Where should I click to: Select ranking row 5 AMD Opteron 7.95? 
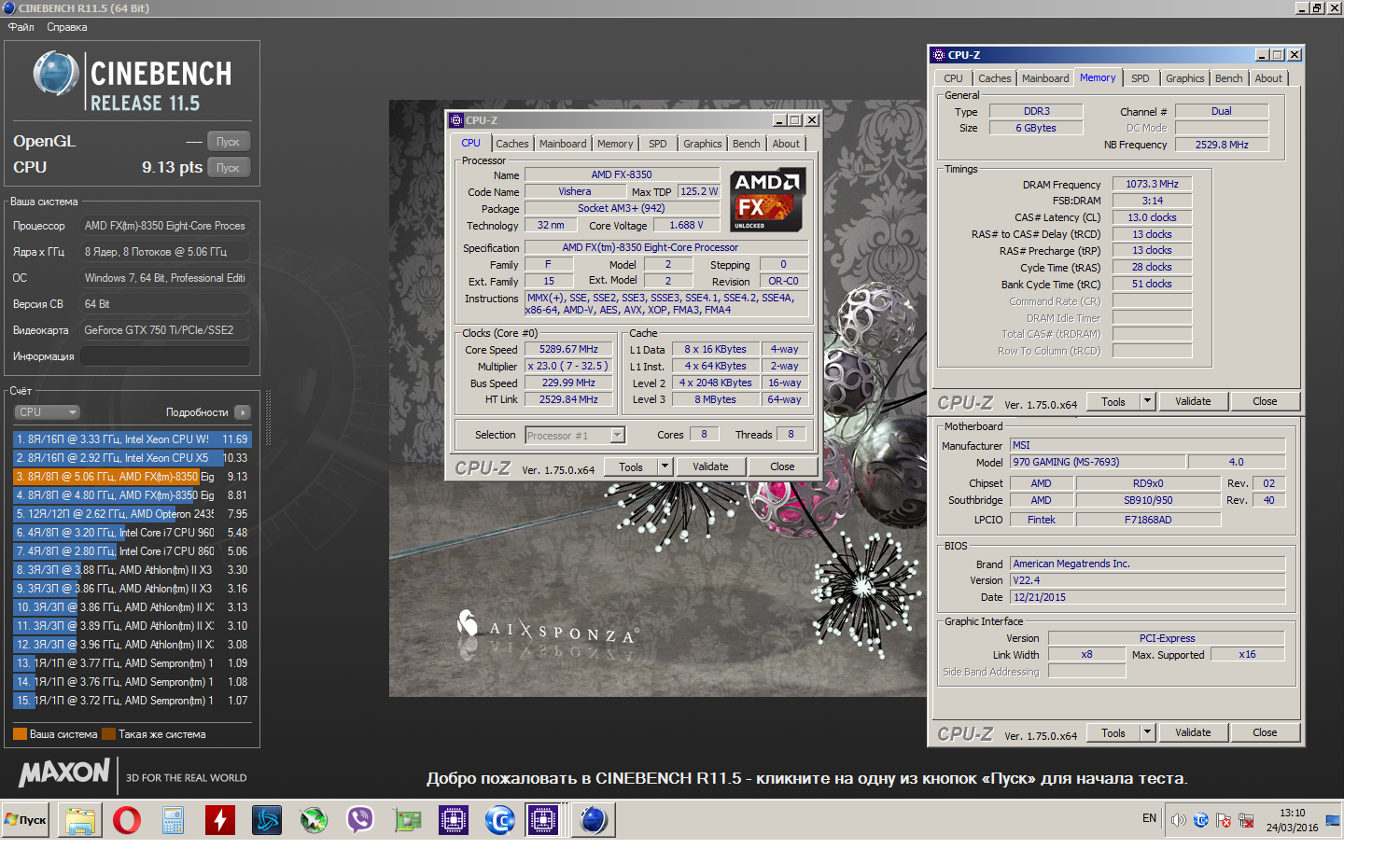[132, 513]
